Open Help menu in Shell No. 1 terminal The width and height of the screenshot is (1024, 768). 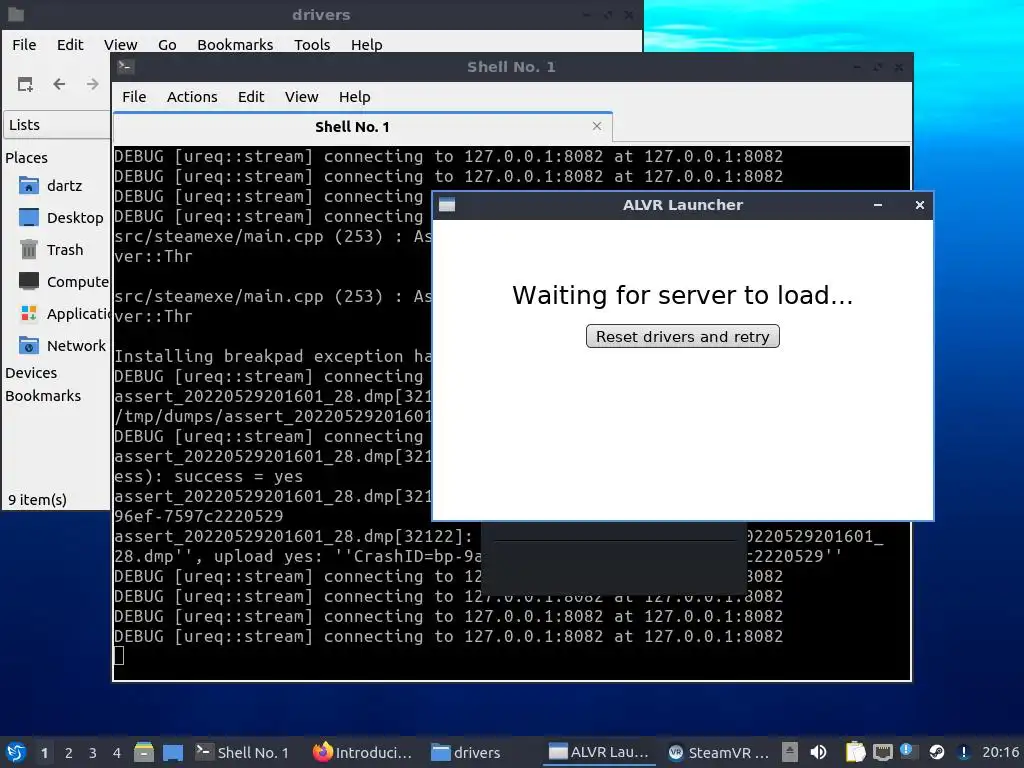(355, 97)
